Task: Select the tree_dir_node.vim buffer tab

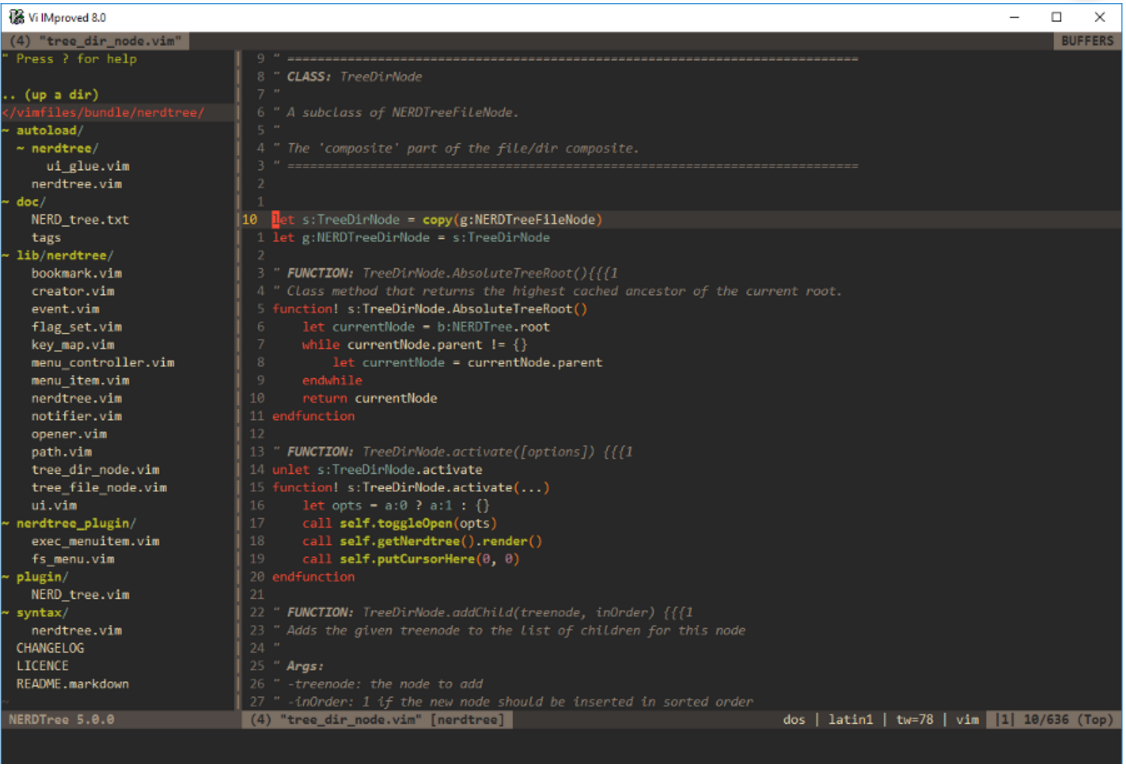Action: pyautogui.click(x=96, y=41)
